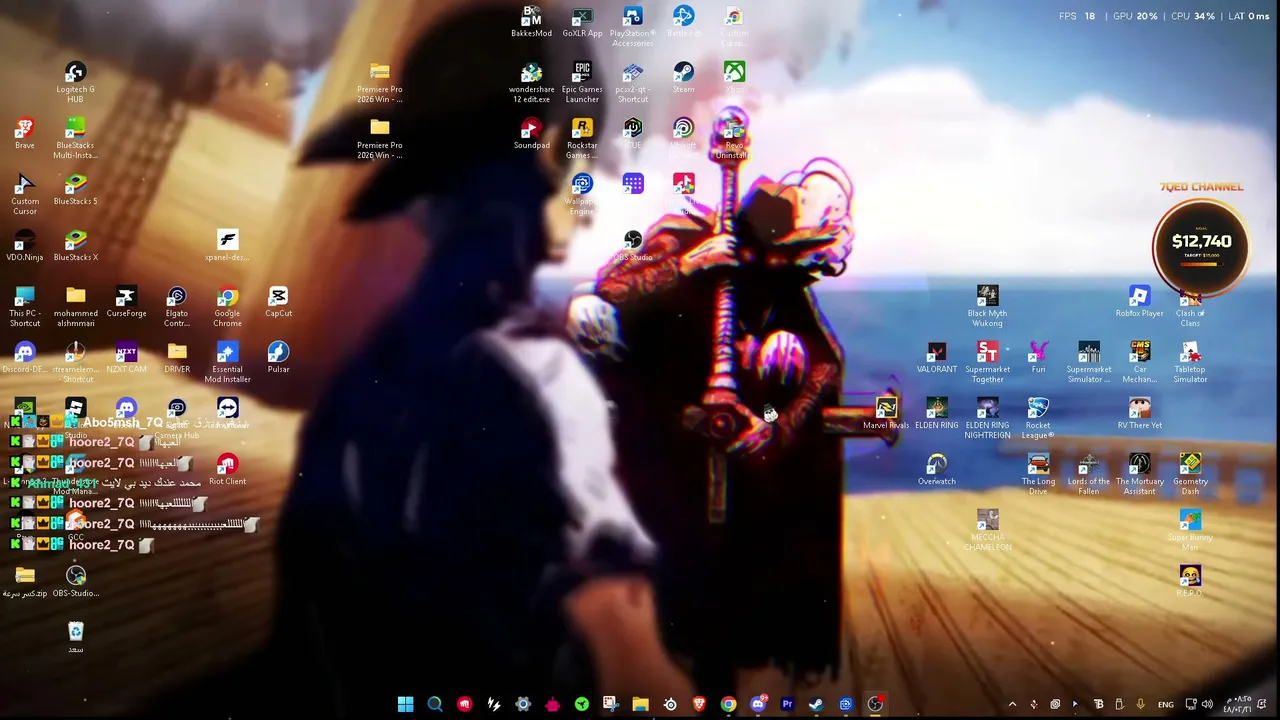Viewport: 1280px width, 720px height.
Task: Open the Windows Start menu
Action: click(405, 704)
